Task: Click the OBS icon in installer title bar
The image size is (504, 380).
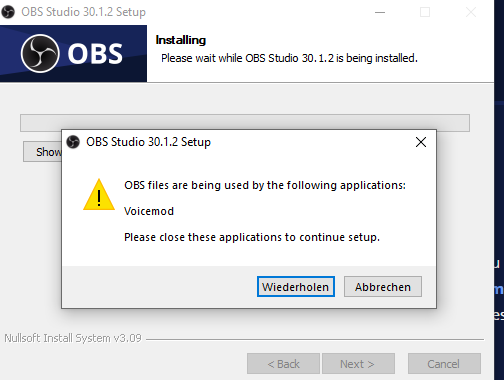Action: tap(8, 12)
